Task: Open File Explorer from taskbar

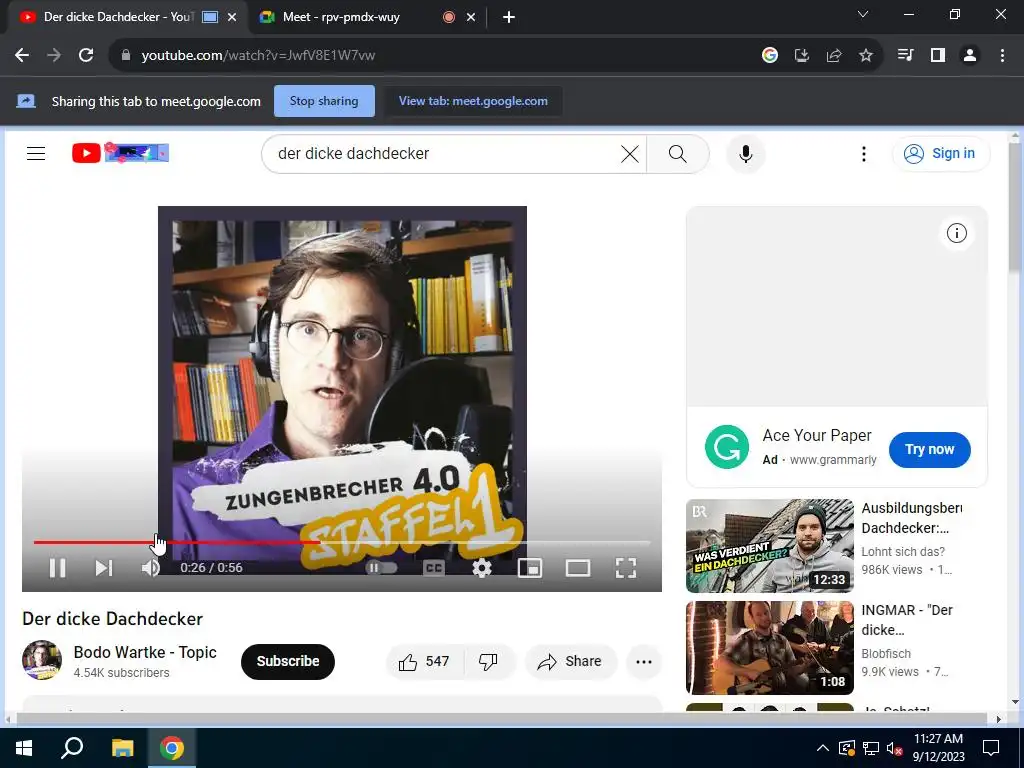Action: (x=122, y=748)
